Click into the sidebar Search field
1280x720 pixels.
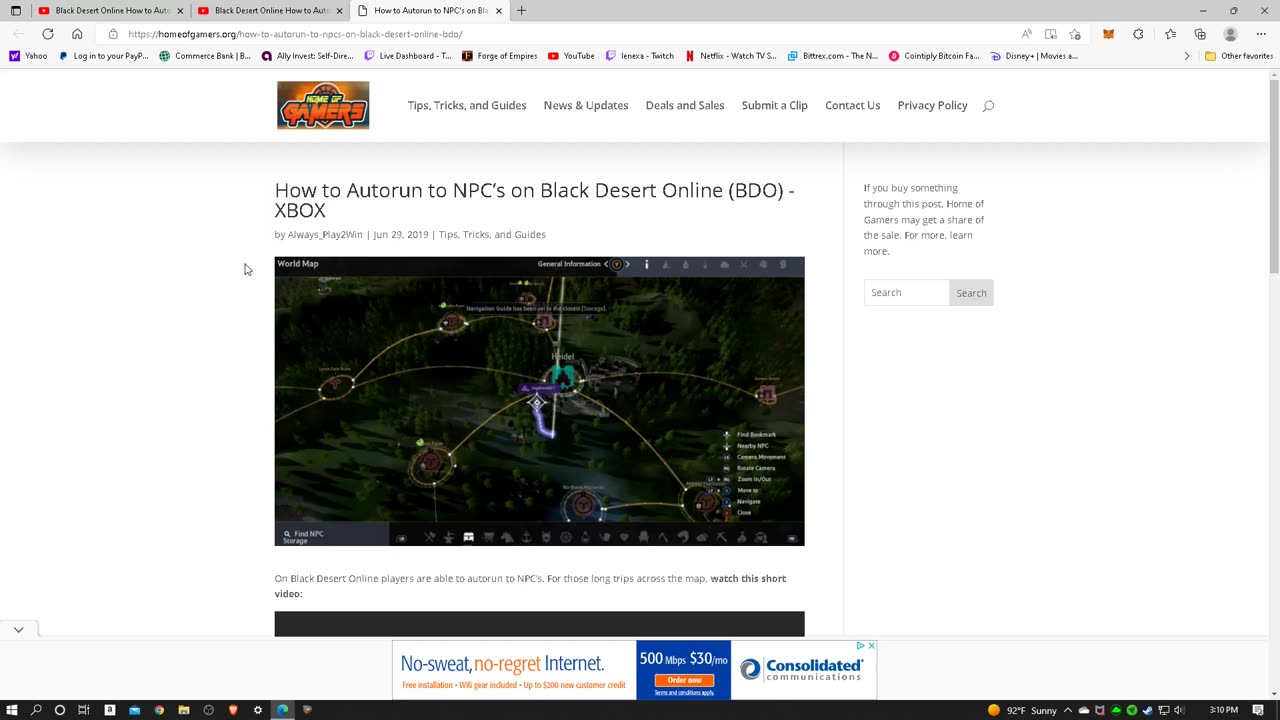click(907, 293)
